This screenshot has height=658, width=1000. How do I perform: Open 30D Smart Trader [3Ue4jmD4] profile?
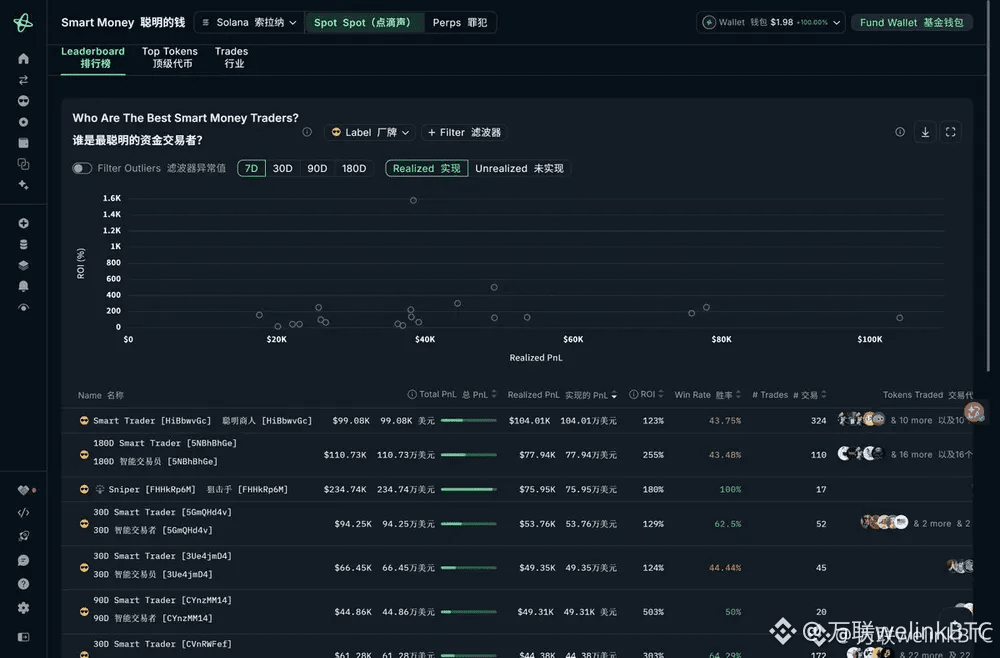pos(163,565)
